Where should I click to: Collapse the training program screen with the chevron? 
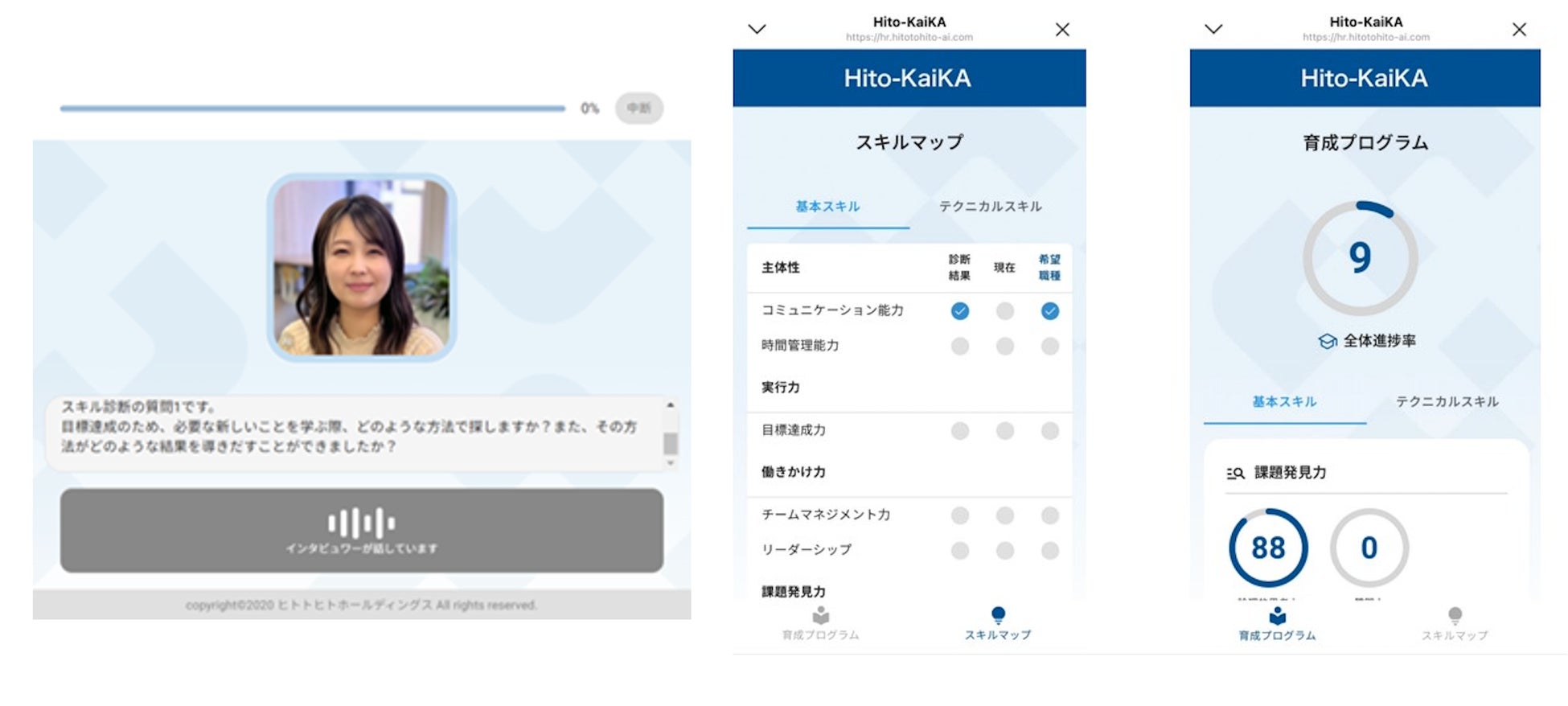1213,30
